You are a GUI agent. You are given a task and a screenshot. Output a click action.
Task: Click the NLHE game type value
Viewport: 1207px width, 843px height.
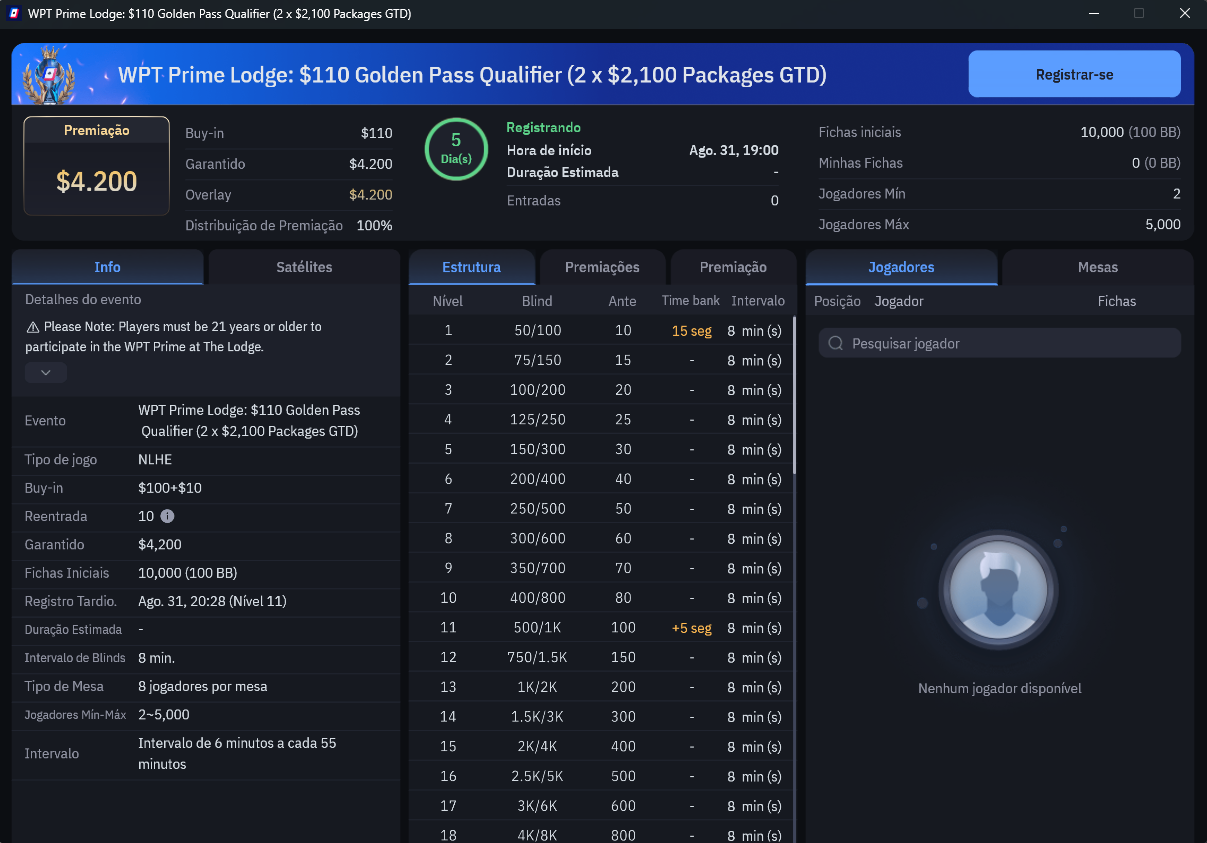[155, 460]
